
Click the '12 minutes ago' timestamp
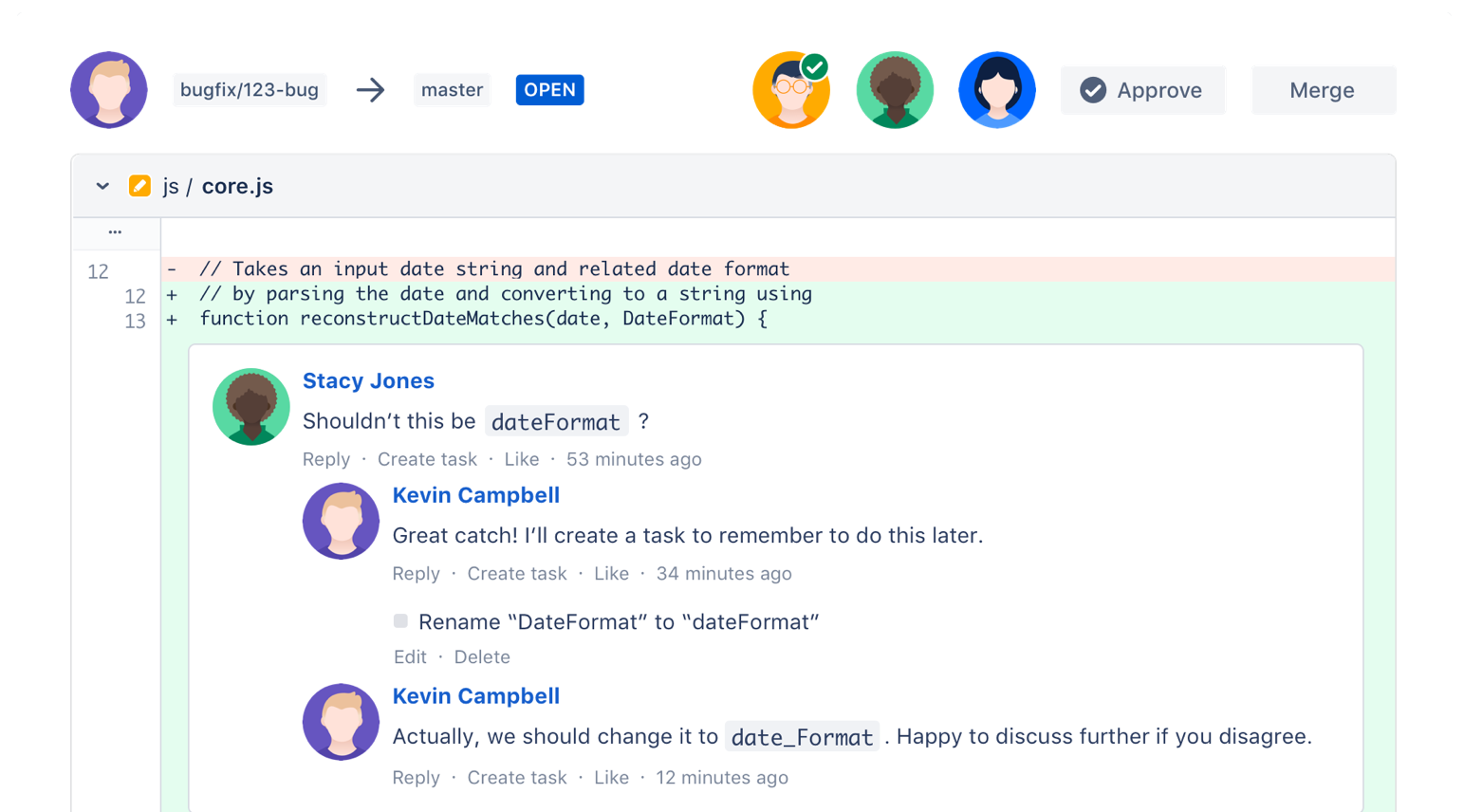click(x=722, y=778)
